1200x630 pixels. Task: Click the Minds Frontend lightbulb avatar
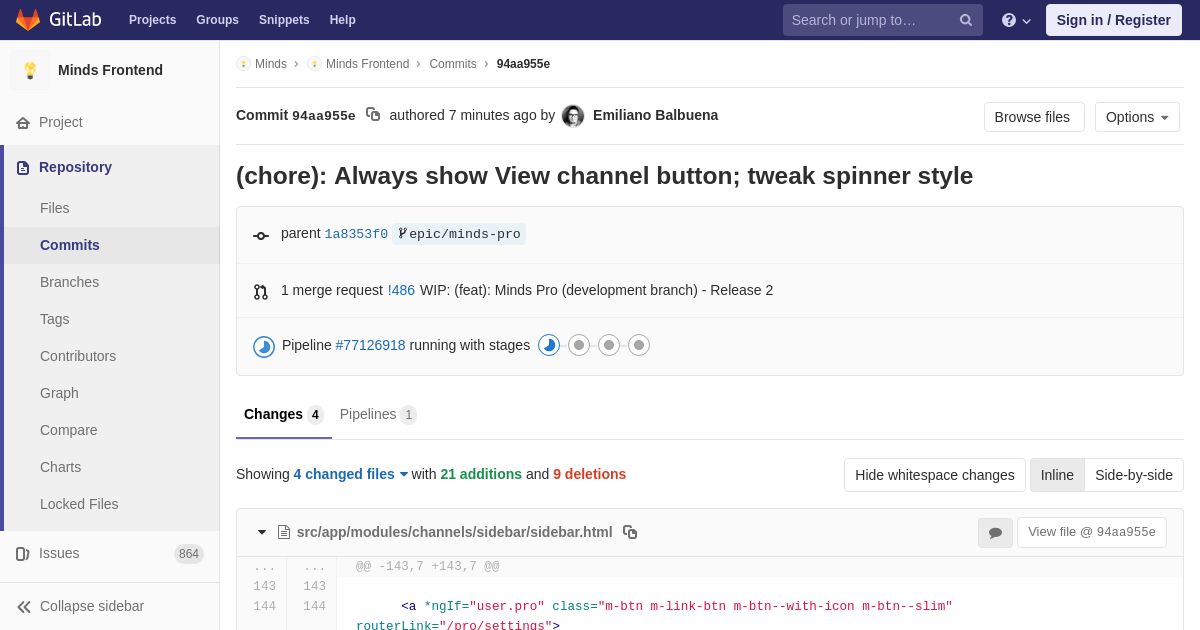(30, 70)
